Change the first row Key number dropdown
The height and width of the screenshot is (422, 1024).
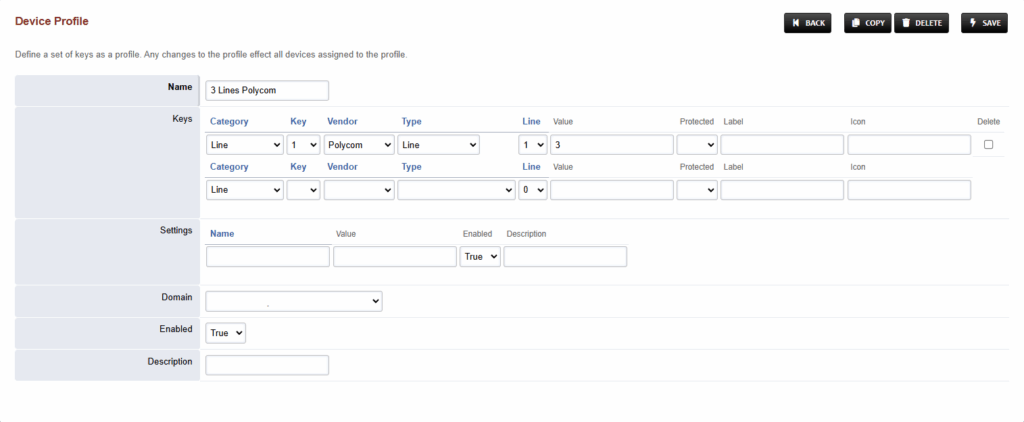(304, 145)
